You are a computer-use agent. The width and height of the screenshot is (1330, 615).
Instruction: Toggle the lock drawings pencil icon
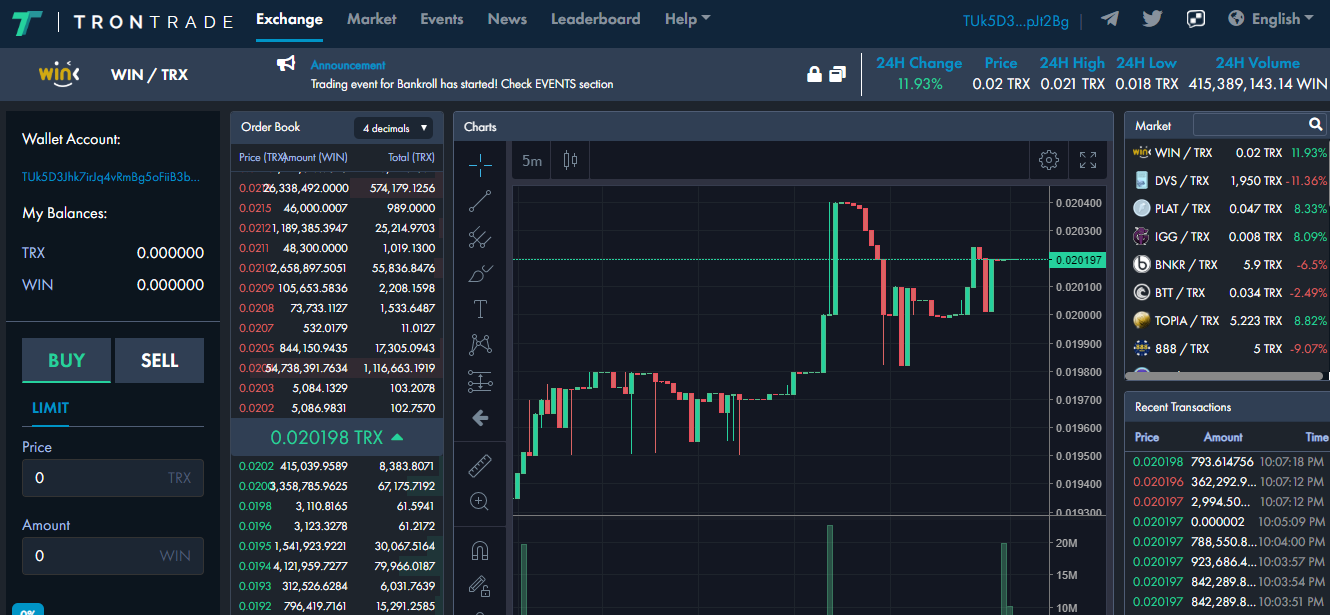pyautogui.click(x=480, y=586)
